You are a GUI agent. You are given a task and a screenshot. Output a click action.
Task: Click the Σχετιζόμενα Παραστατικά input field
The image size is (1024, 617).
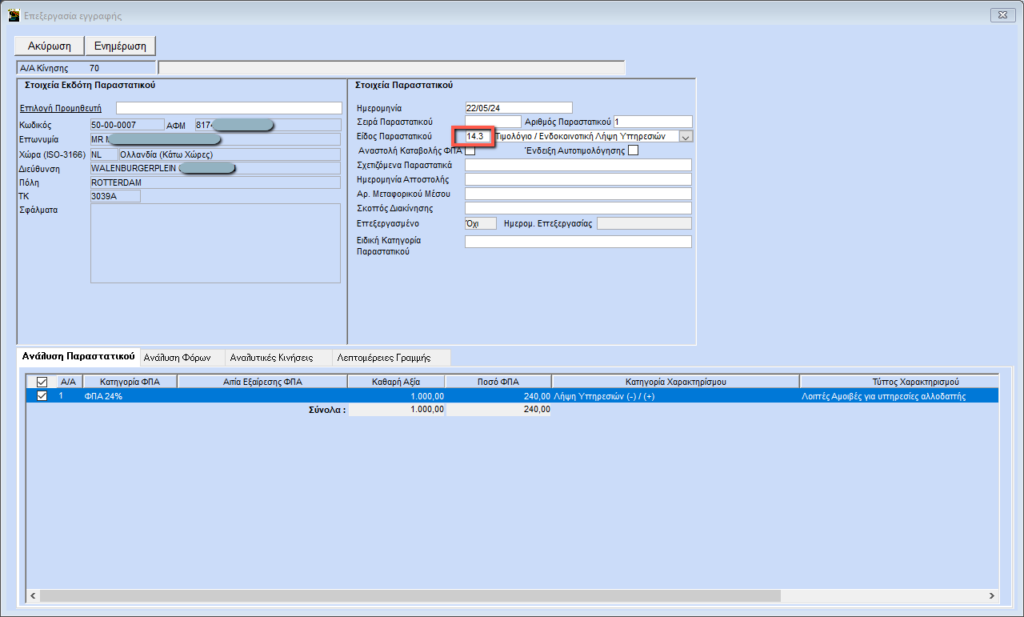pos(578,165)
